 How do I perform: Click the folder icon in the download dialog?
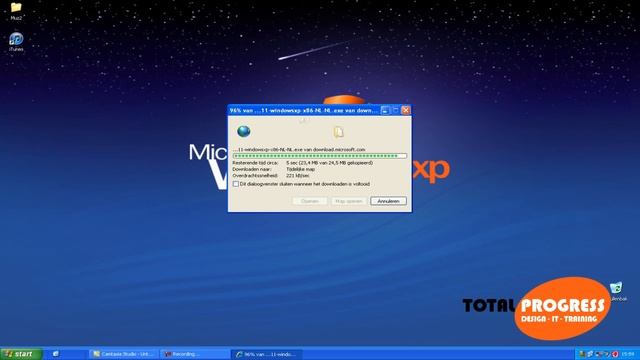point(338,131)
